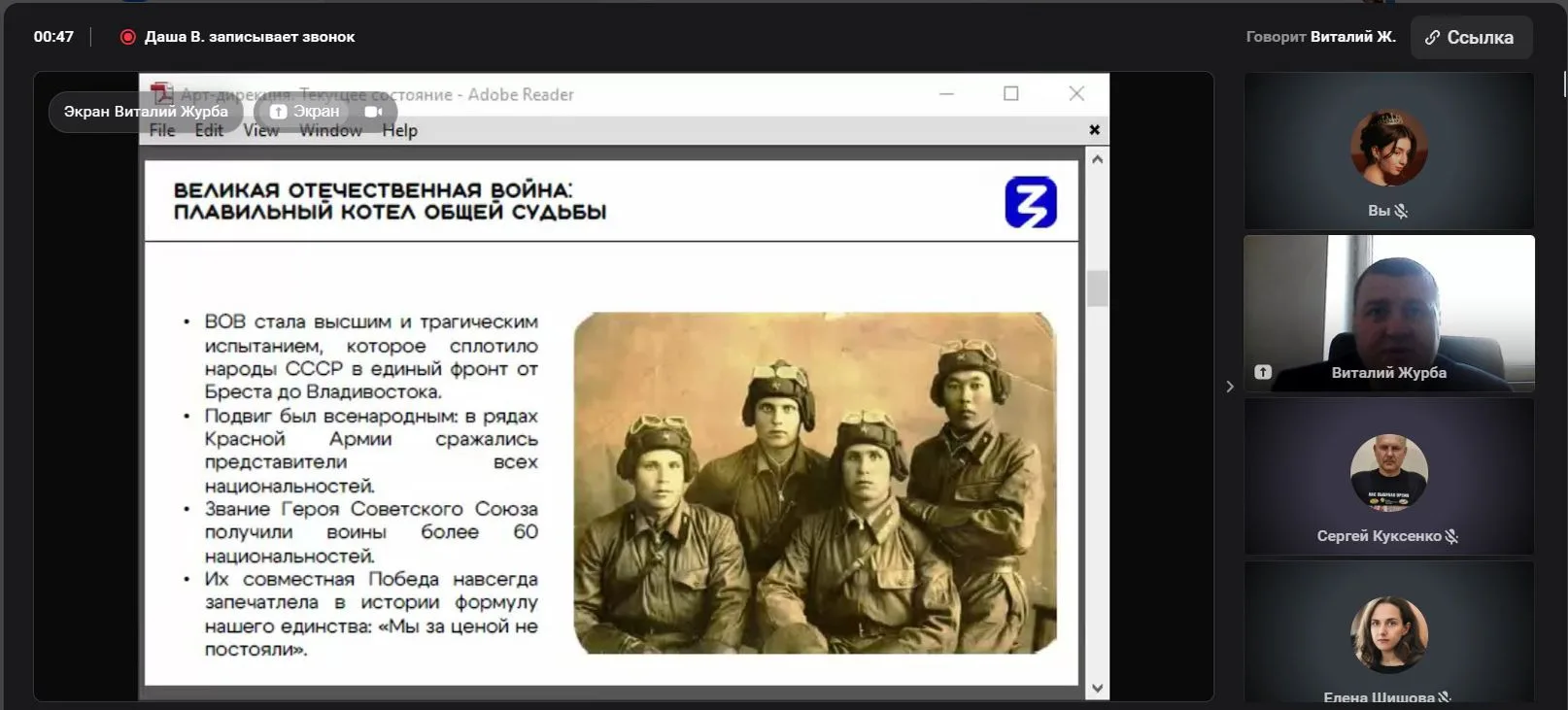Close the document with the small black X
1568x710 pixels.
click(1094, 130)
